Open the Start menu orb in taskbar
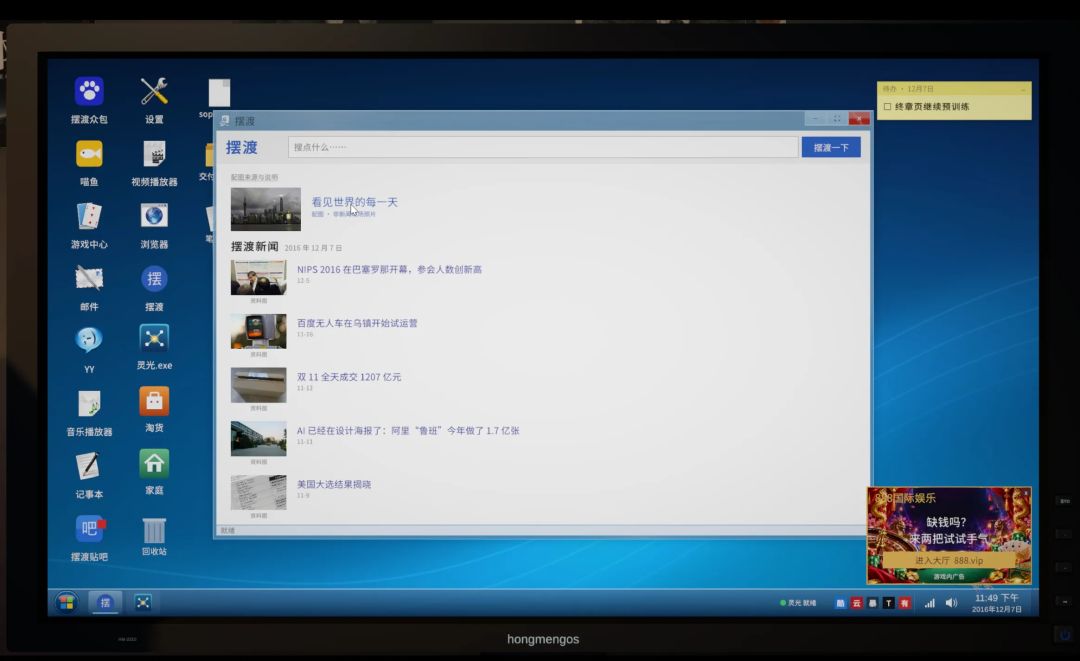The width and height of the screenshot is (1080, 661). [67, 602]
